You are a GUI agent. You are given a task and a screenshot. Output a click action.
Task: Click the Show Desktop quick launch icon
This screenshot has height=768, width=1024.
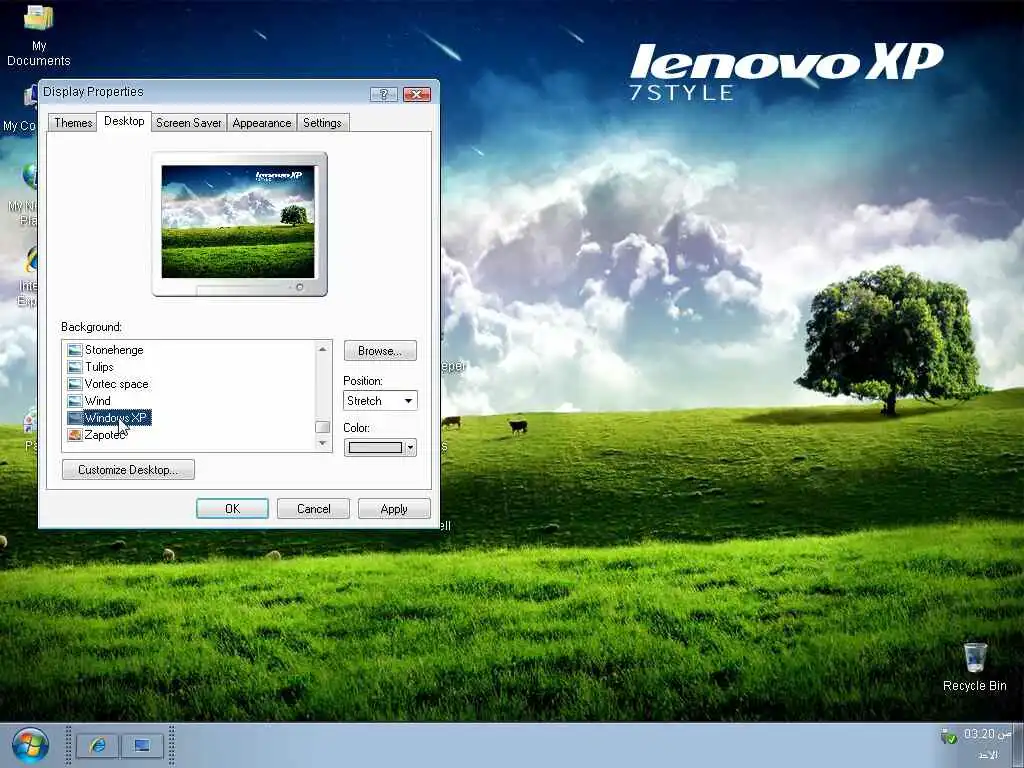click(x=142, y=745)
